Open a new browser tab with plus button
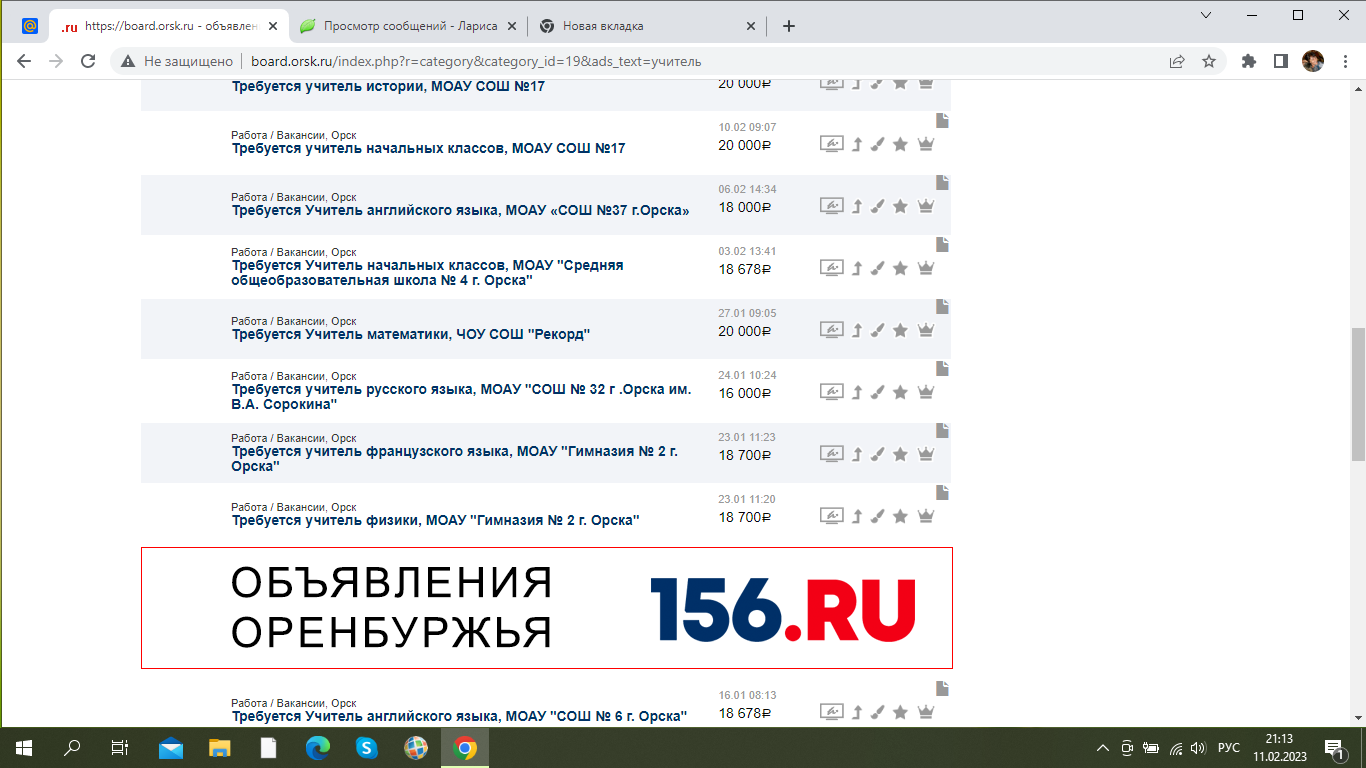This screenshot has height=768, width=1366. point(789,26)
